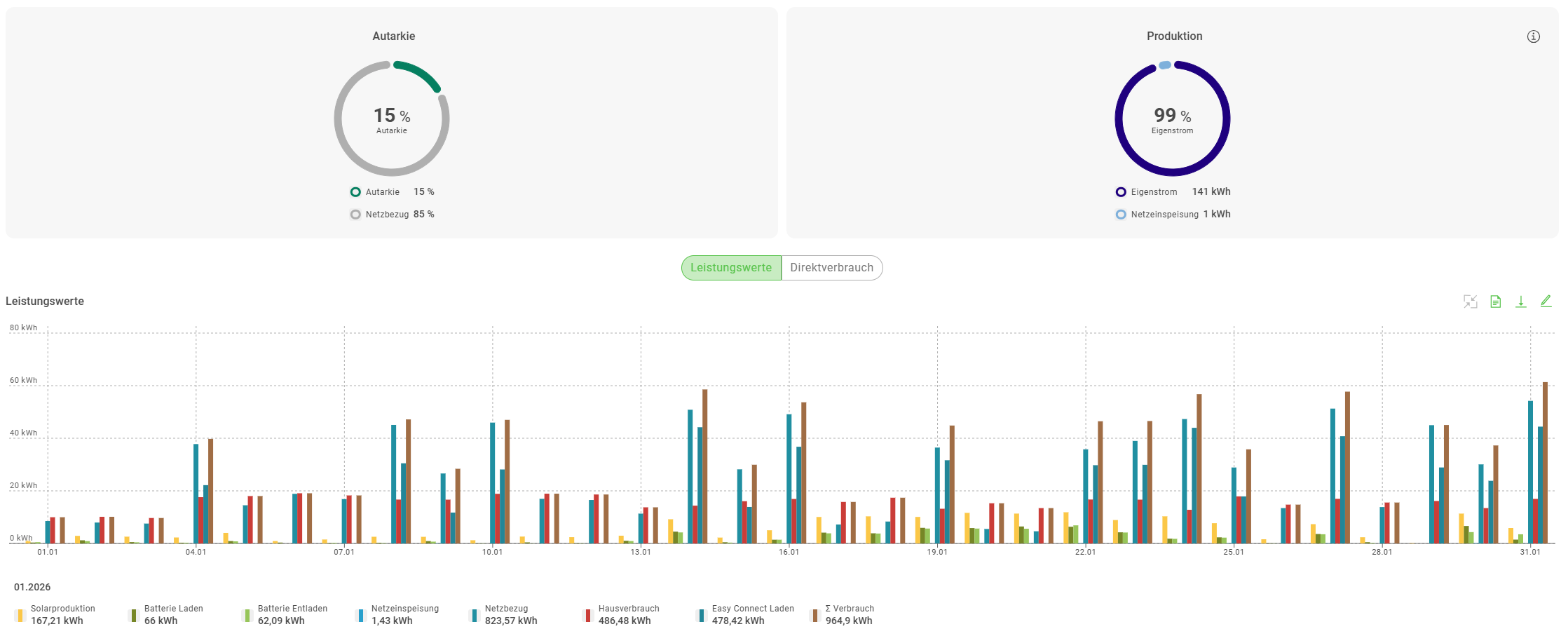1568x636 pixels.
Task: Click the Σ Verbrauch brown color swatch
Action: (x=814, y=616)
